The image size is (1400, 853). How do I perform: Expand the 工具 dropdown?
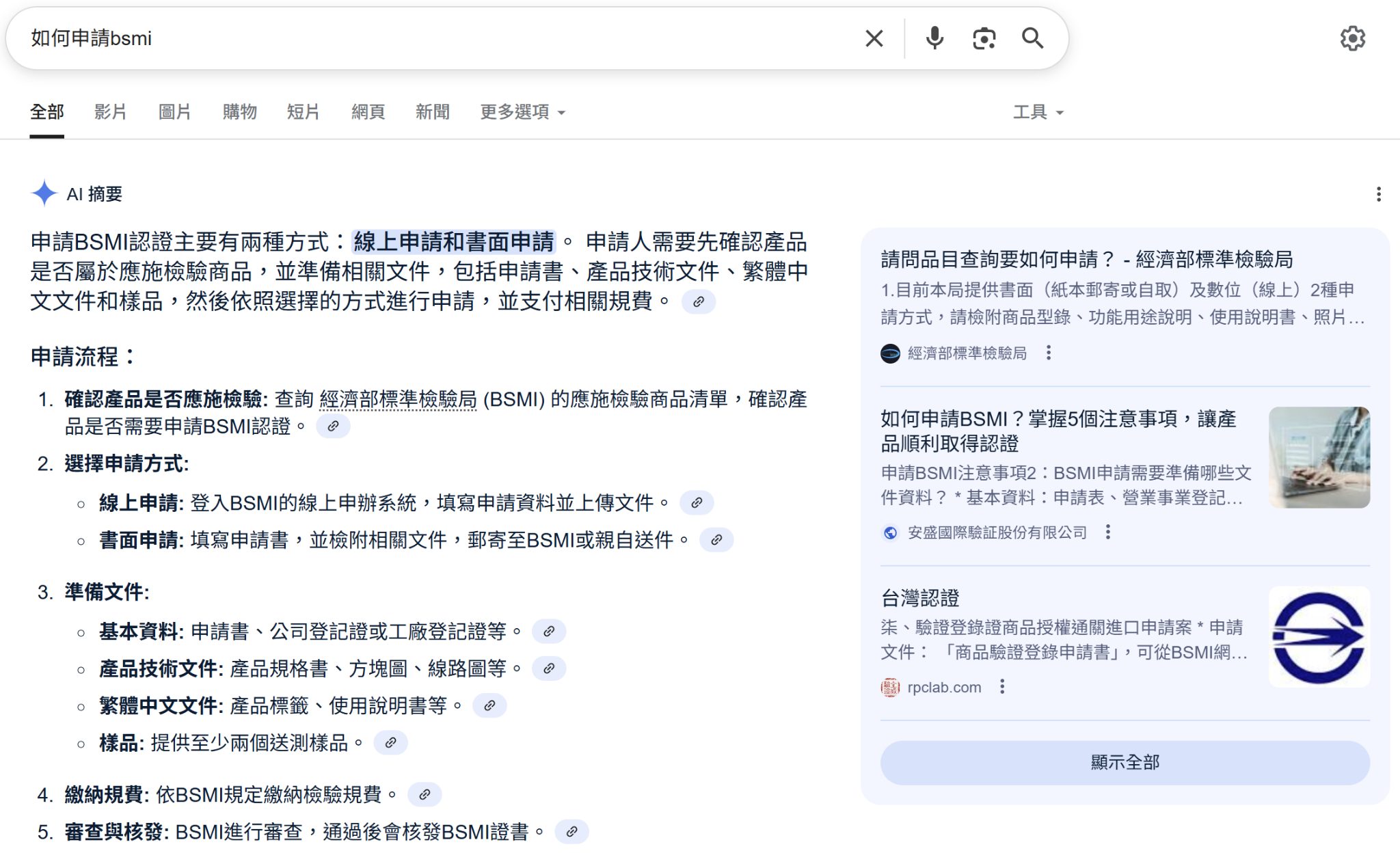click(1038, 112)
